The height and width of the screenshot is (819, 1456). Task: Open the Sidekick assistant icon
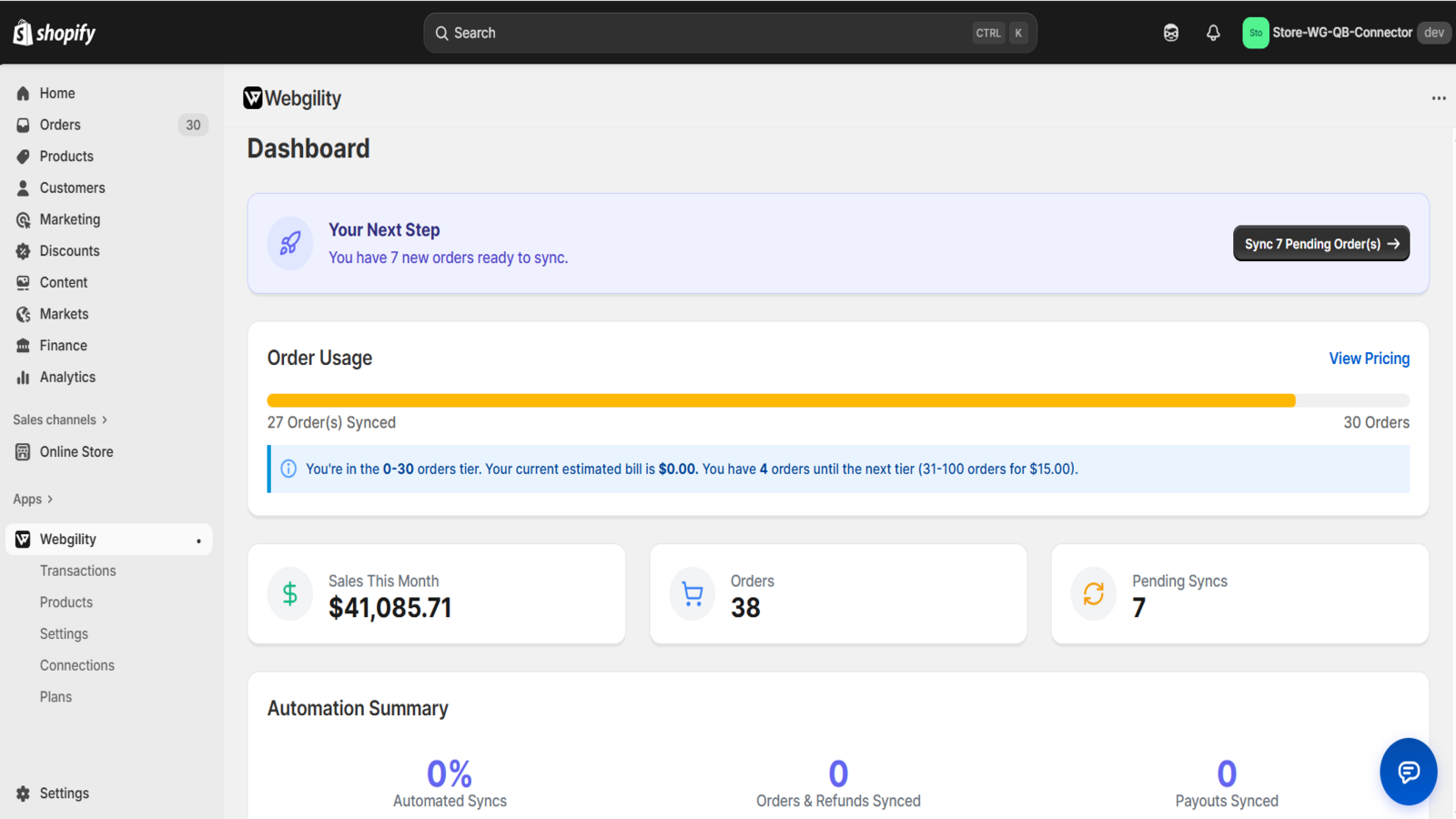(1171, 33)
